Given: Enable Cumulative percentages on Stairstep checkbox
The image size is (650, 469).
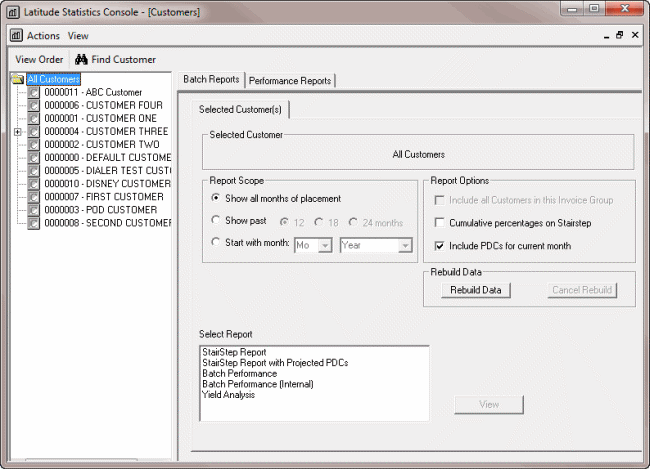Looking at the screenshot, I should pos(439,223).
